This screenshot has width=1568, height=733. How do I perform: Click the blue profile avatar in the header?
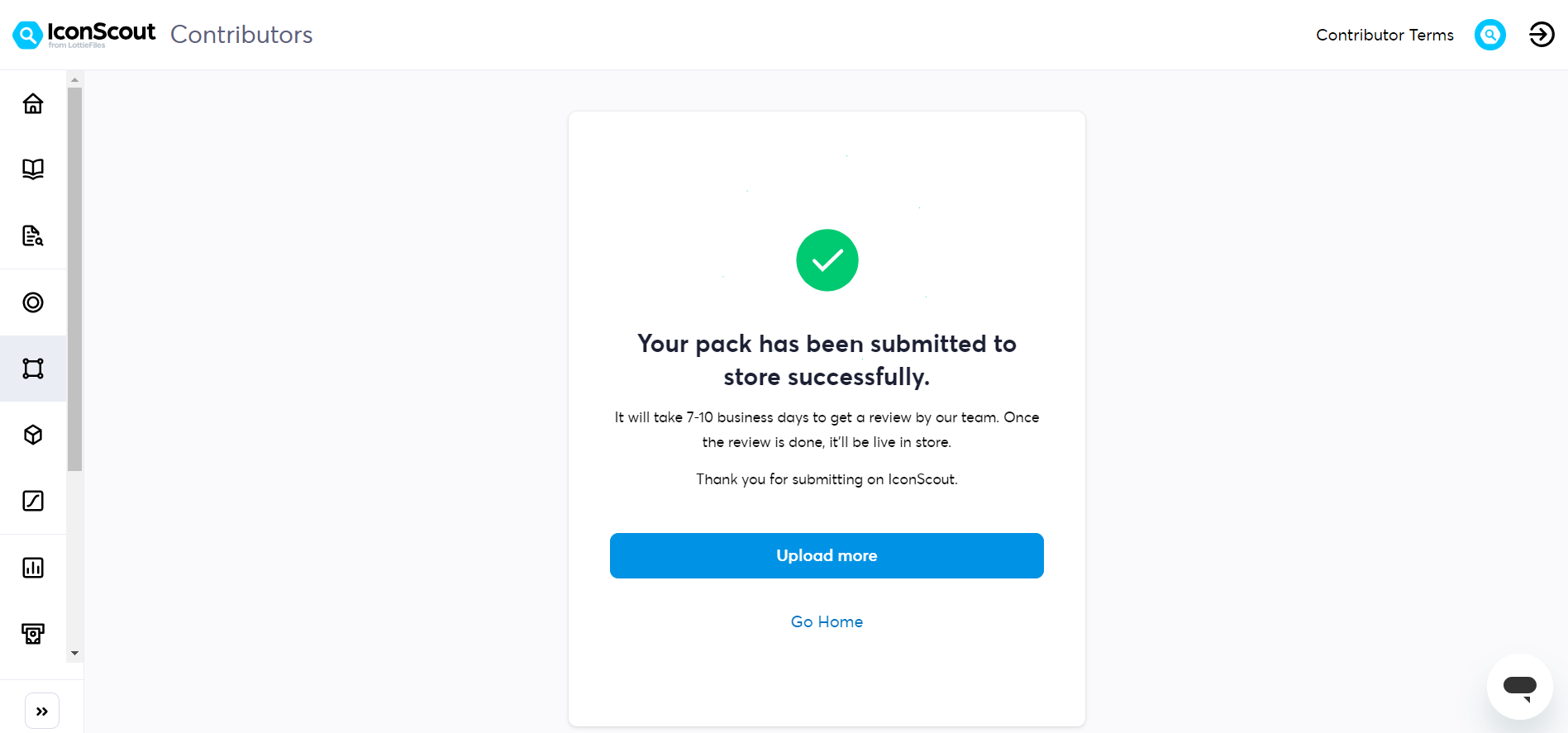1490,35
